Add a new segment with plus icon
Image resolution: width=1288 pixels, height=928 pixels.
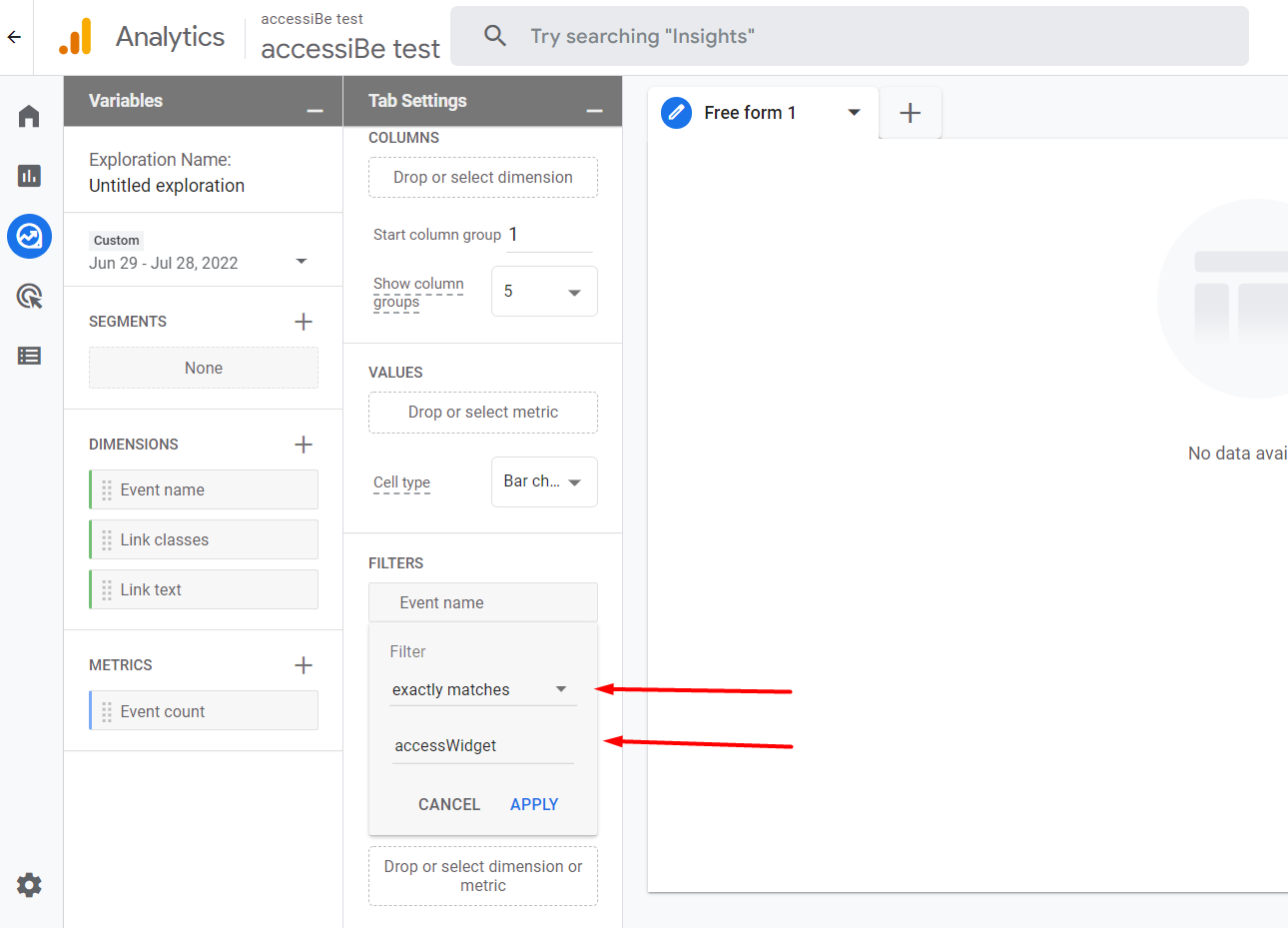(x=304, y=322)
